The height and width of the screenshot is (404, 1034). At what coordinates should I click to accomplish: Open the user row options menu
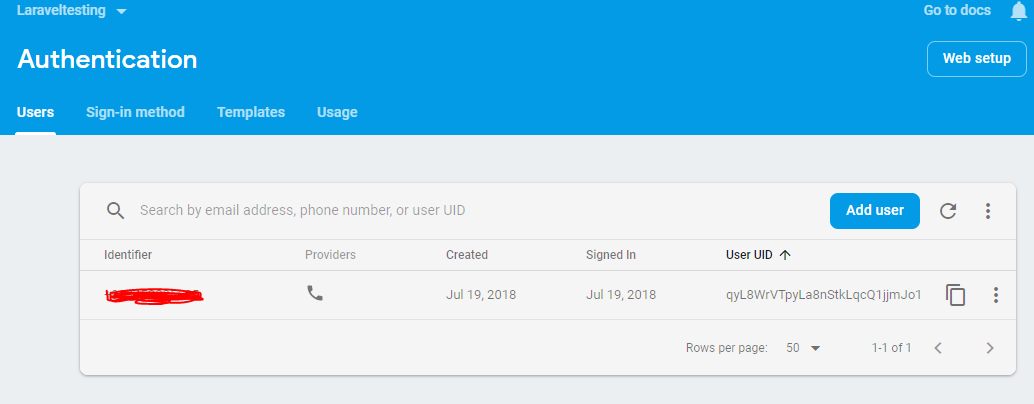click(x=996, y=295)
